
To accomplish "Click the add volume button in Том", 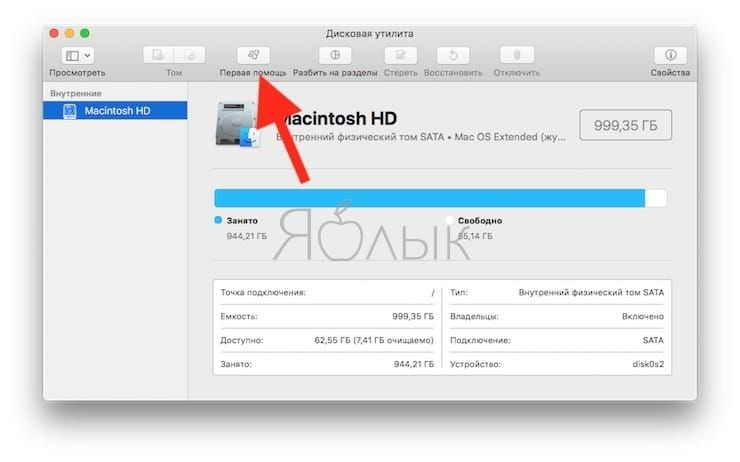I will coord(158,55).
